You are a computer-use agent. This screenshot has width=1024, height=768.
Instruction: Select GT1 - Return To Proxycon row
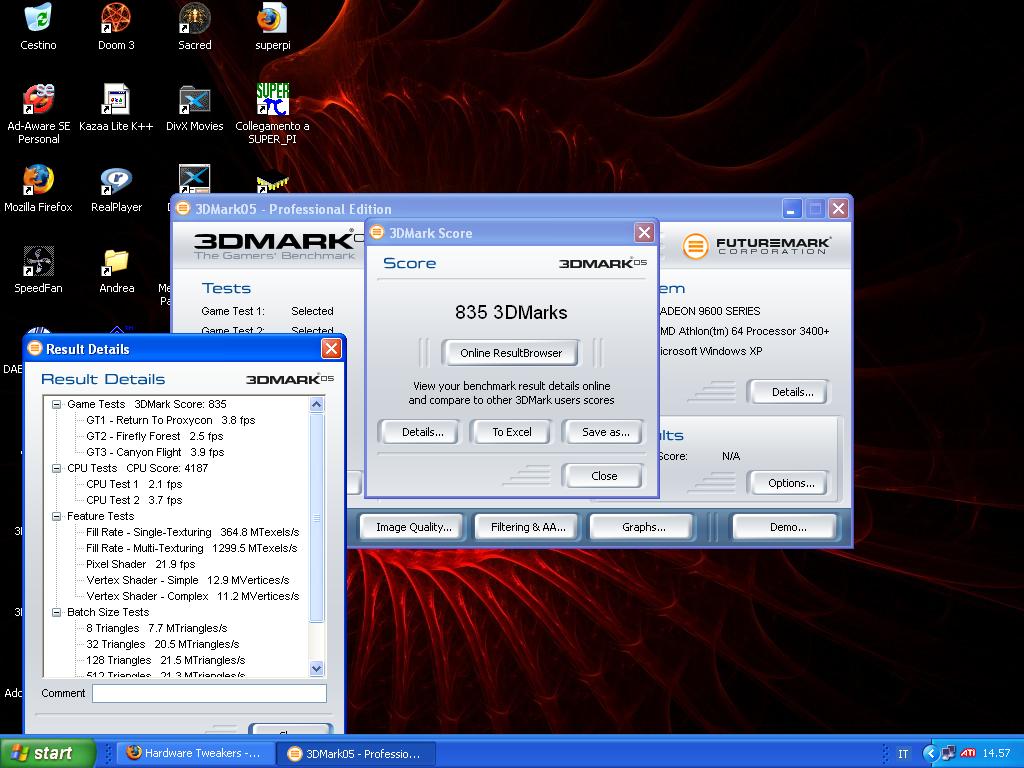(170, 420)
